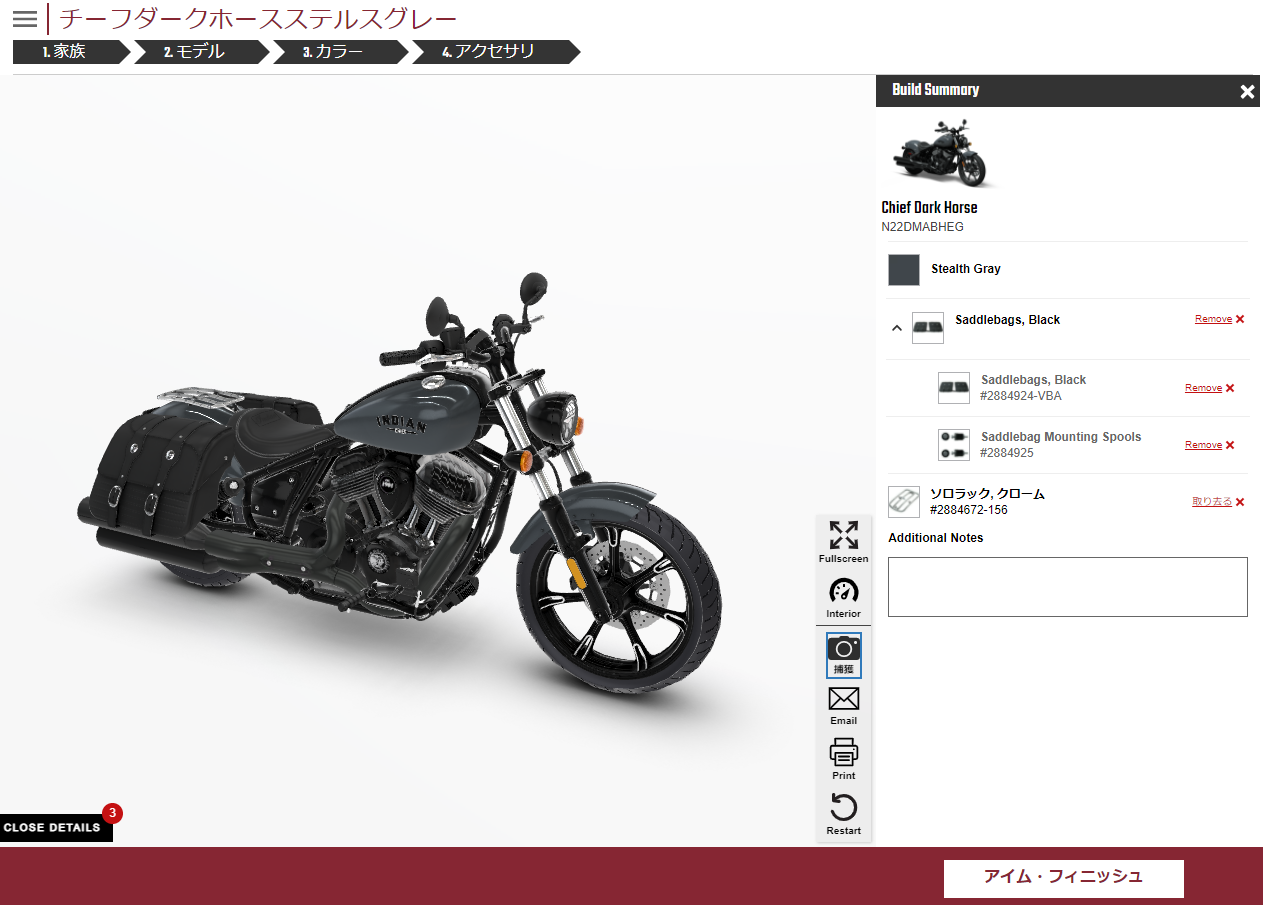Restart the configurator
This screenshot has width=1263, height=905.
point(844,815)
